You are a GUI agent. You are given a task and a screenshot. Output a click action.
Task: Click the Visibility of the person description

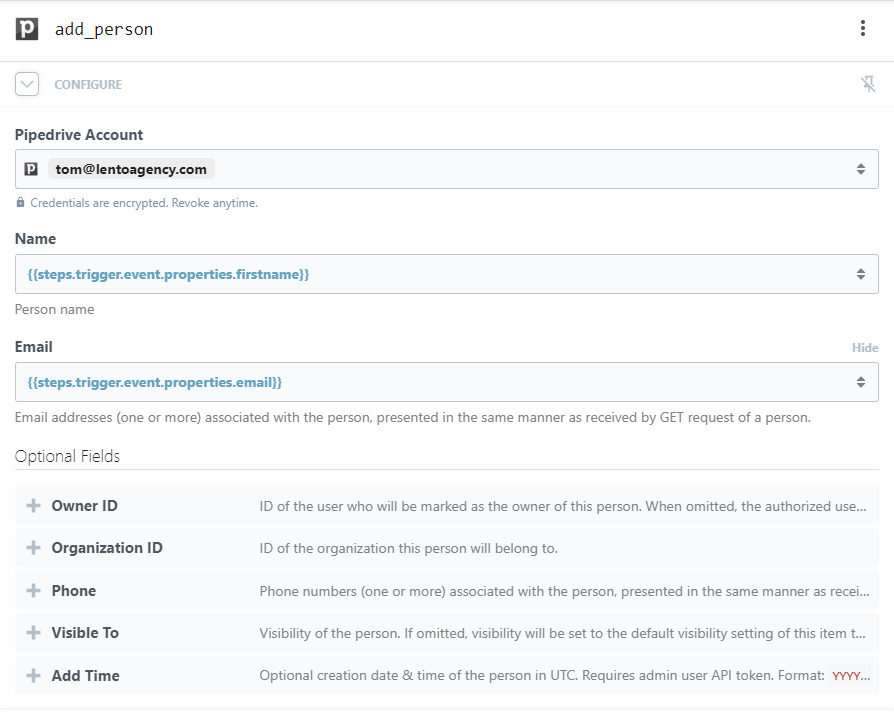[562, 633]
